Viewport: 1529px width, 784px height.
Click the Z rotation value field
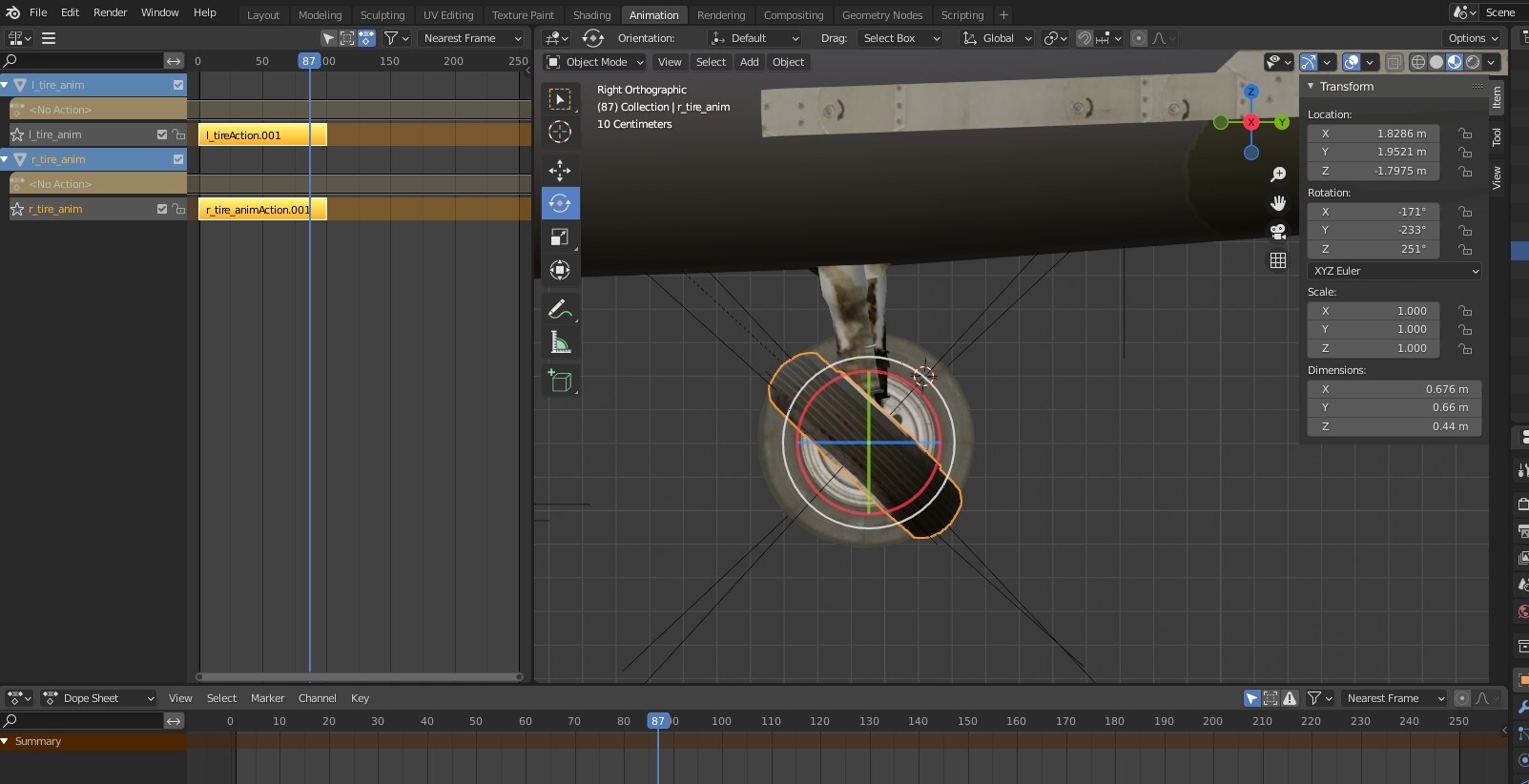(1374, 249)
